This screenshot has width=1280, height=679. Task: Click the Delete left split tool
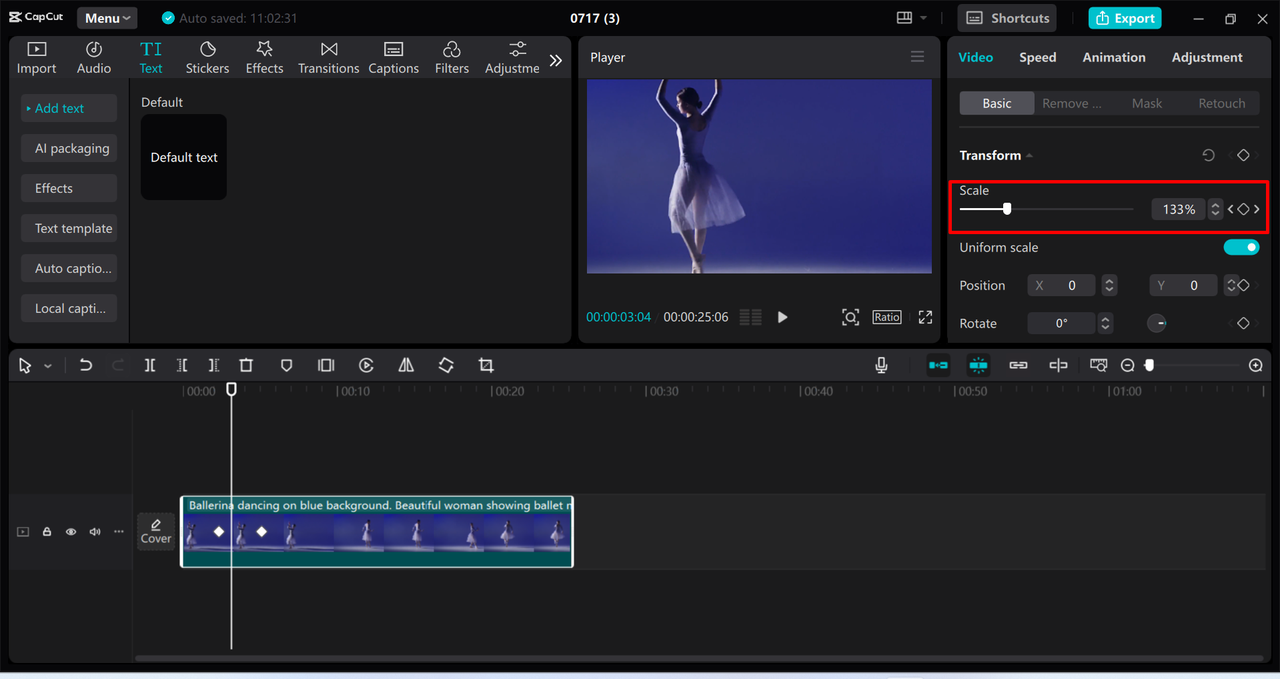pos(182,366)
